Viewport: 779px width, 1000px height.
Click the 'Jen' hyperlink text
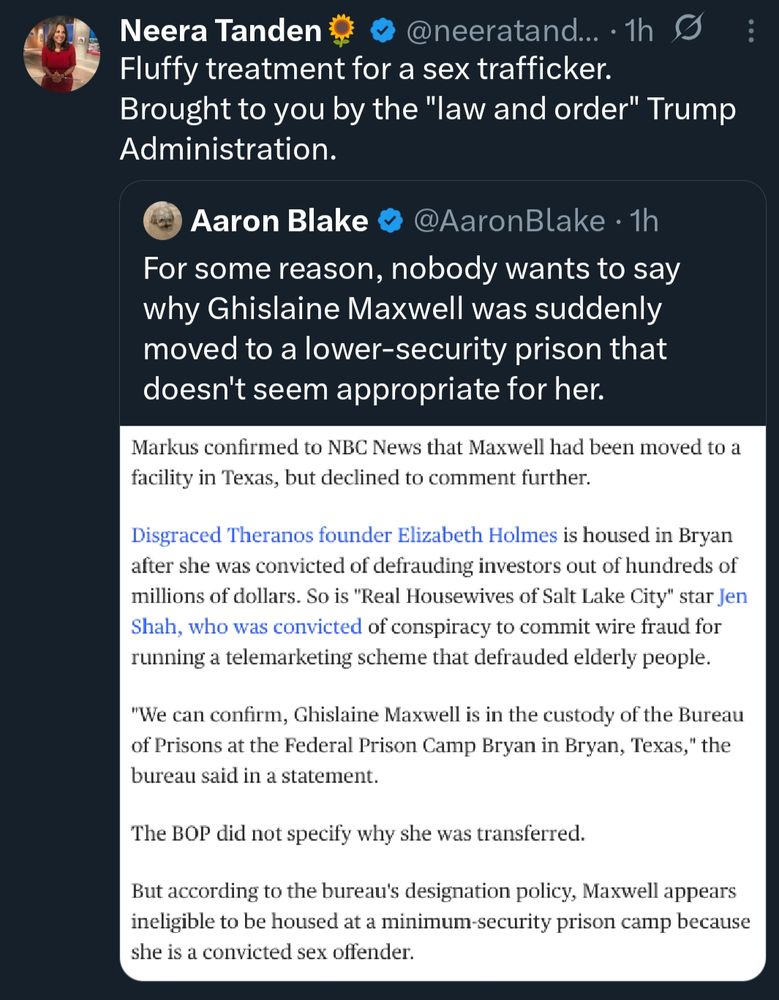coord(732,596)
